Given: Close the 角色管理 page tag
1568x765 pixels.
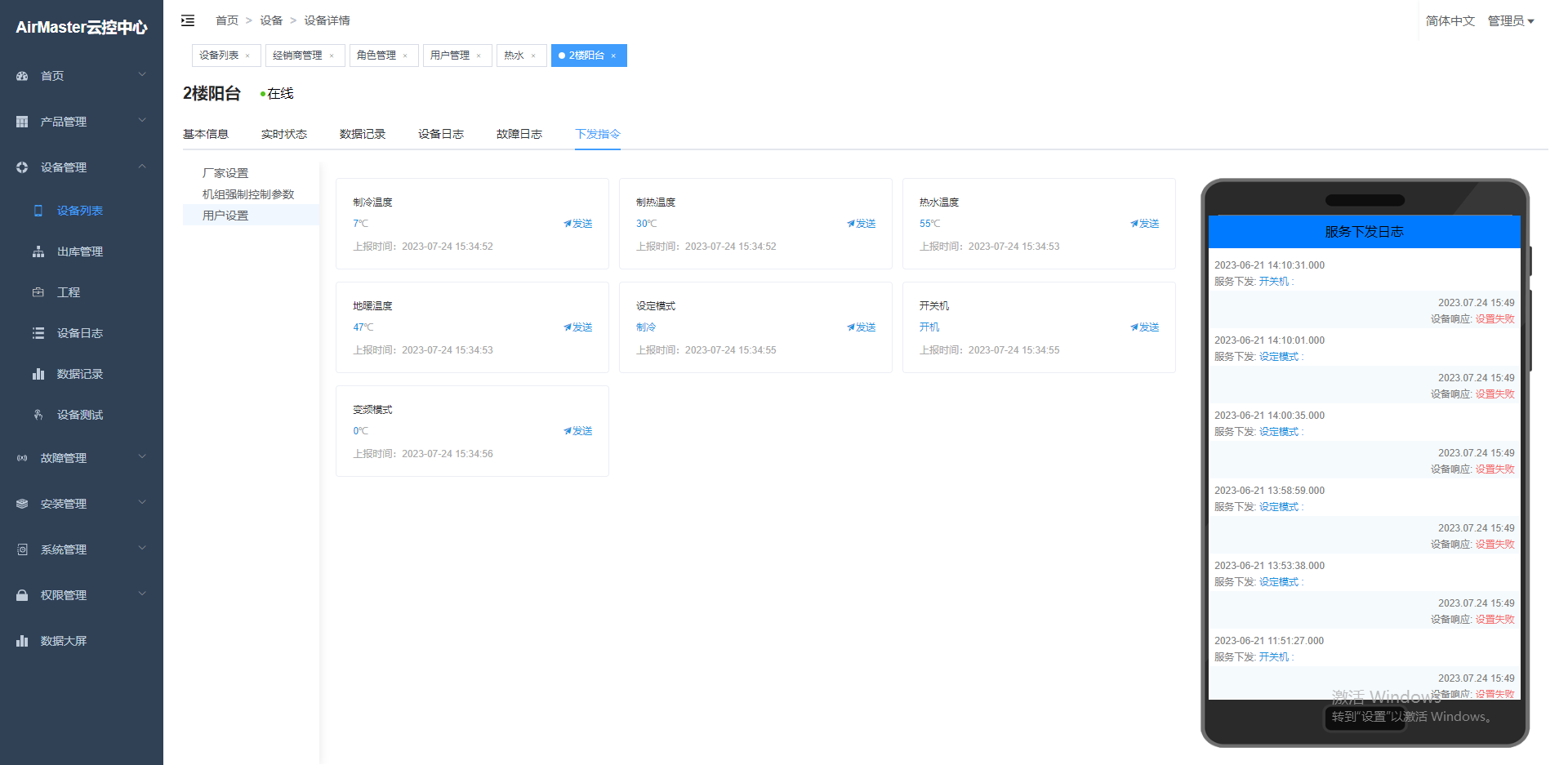Looking at the screenshot, I should tap(405, 56).
